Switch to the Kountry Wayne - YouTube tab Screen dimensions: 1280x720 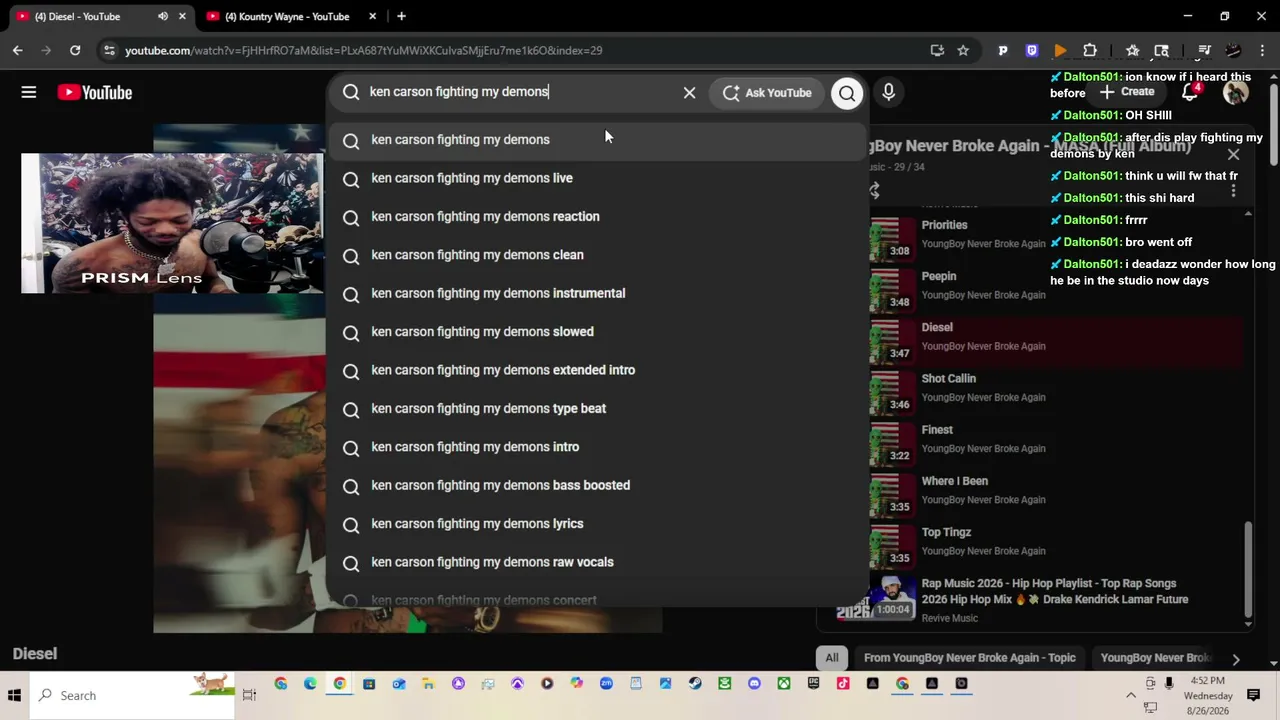click(289, 16)
